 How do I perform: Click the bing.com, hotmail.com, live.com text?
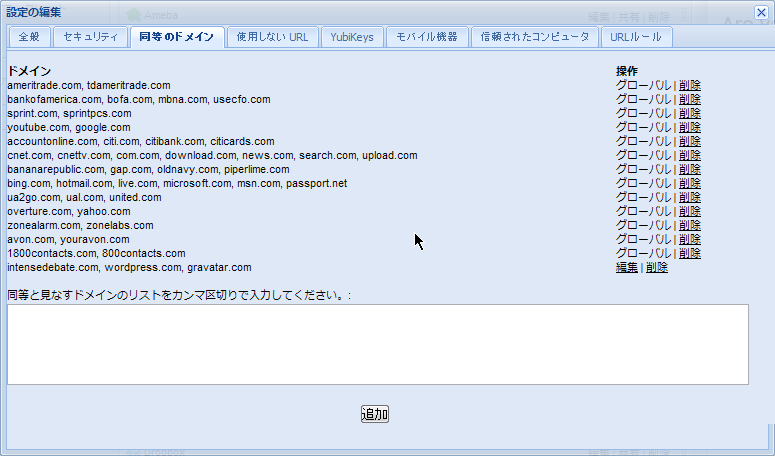(177, 183)
